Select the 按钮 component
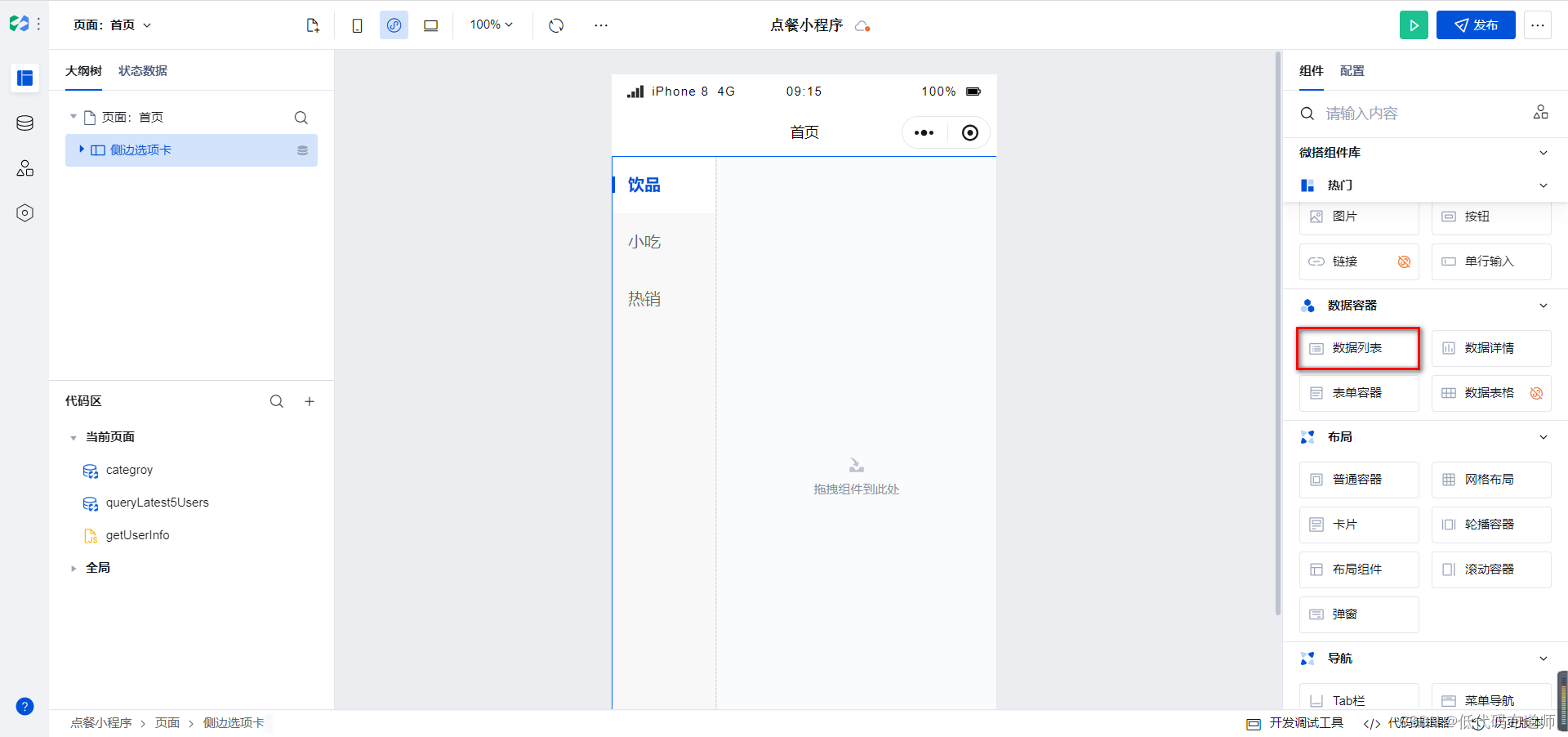 click(1491, 217)
